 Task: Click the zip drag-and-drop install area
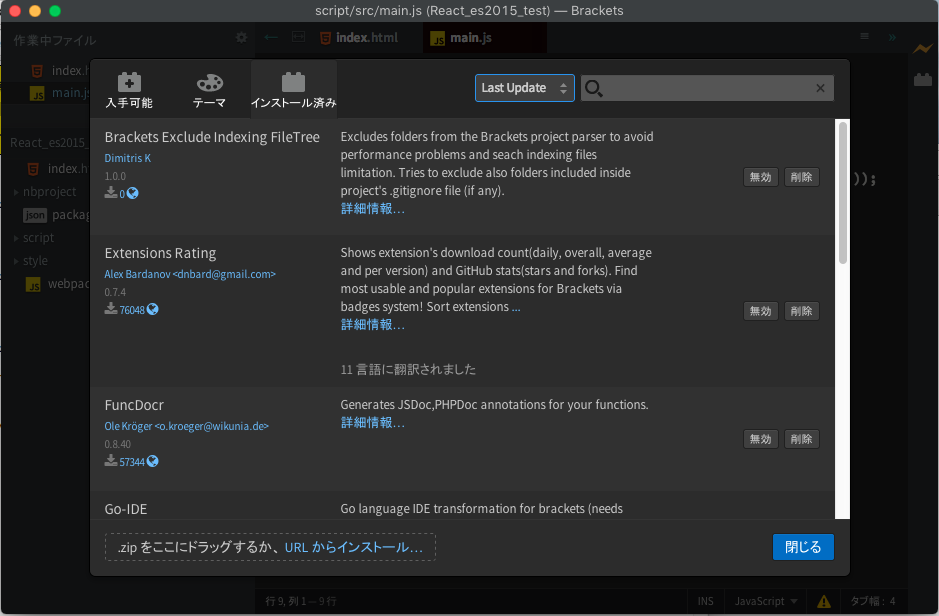(270, 547)
